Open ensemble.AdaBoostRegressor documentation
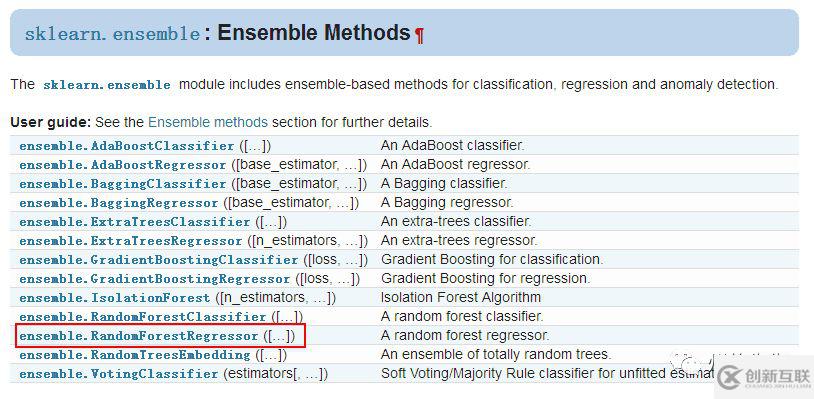This screenshot has height=399, width=814. (x=123, y=165)
